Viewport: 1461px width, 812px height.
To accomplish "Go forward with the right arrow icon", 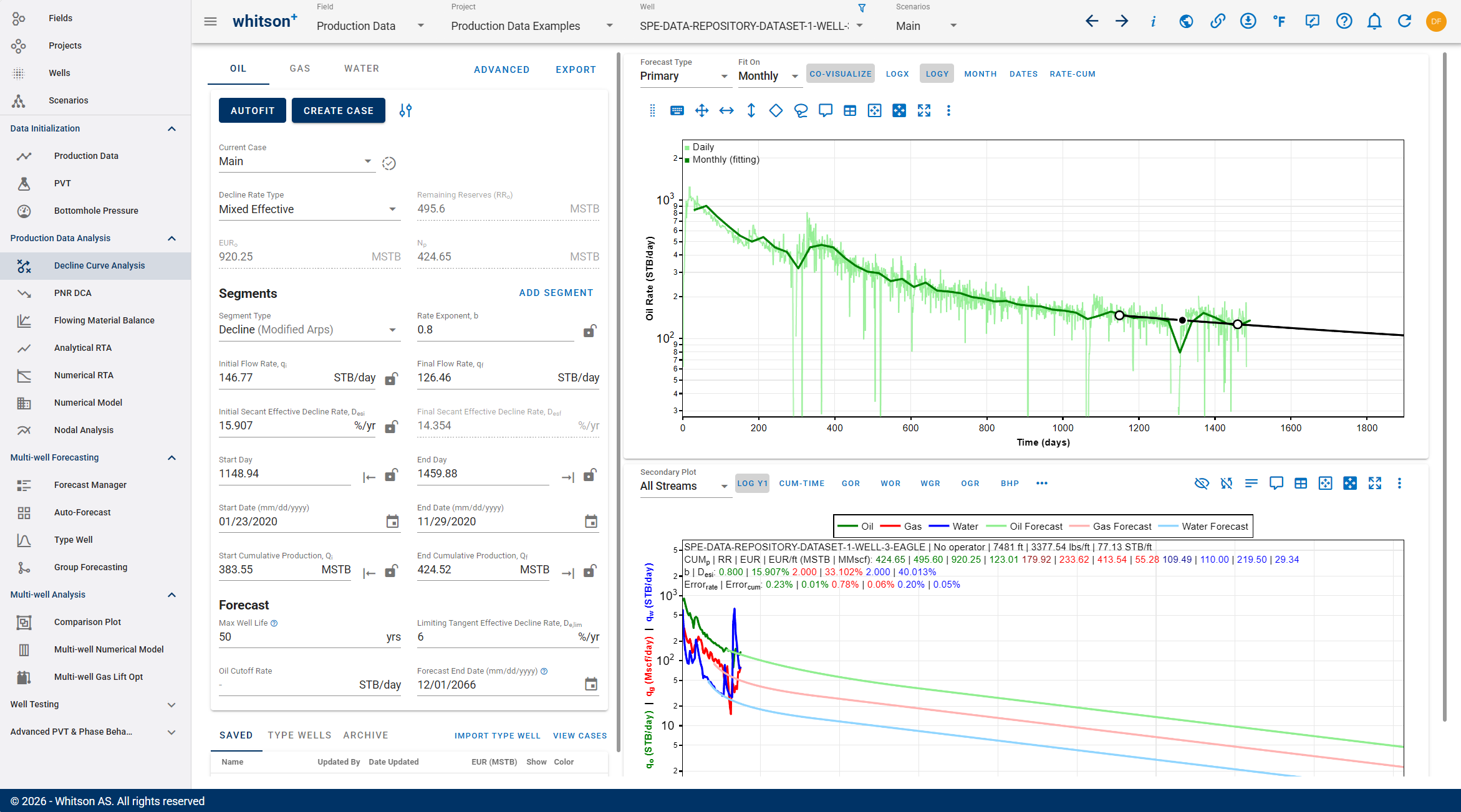I will (x=1122, y=22).
